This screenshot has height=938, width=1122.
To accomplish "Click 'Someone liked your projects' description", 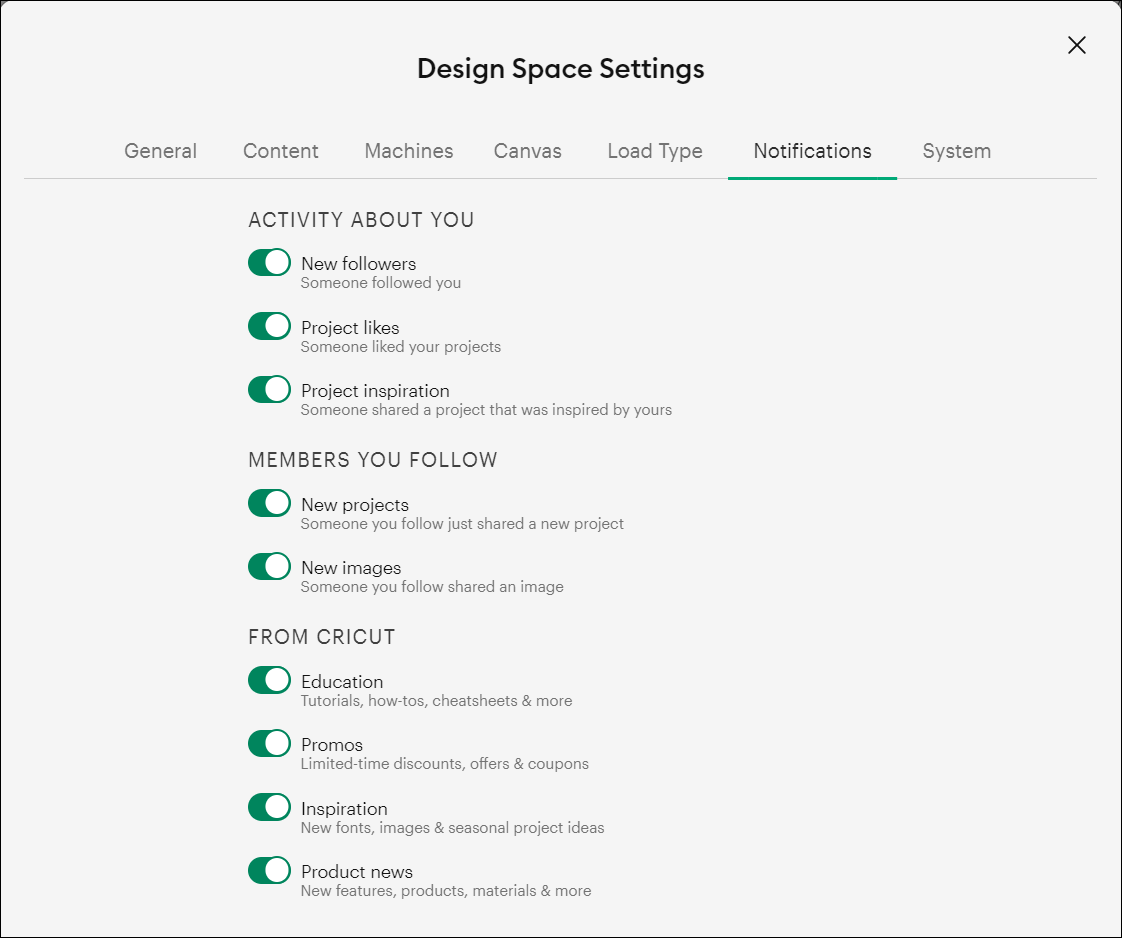I will pos(401,347).
